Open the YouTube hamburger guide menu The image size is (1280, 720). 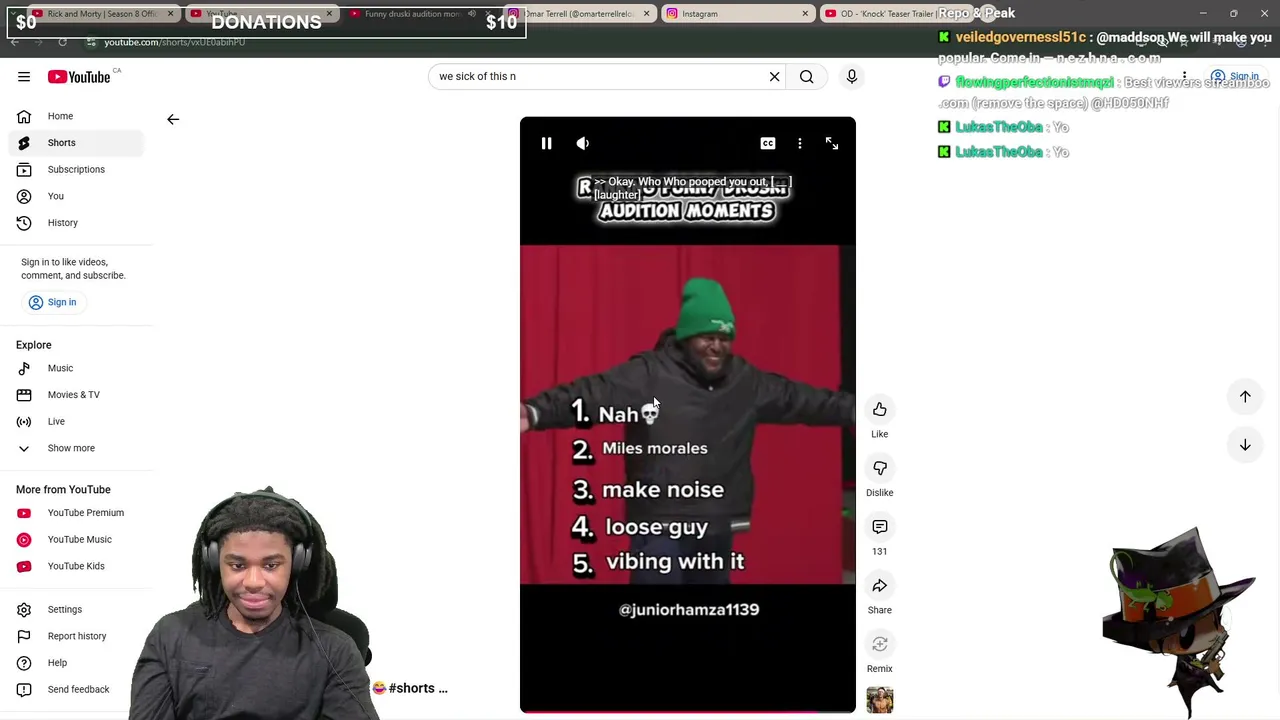pos(24,76)
